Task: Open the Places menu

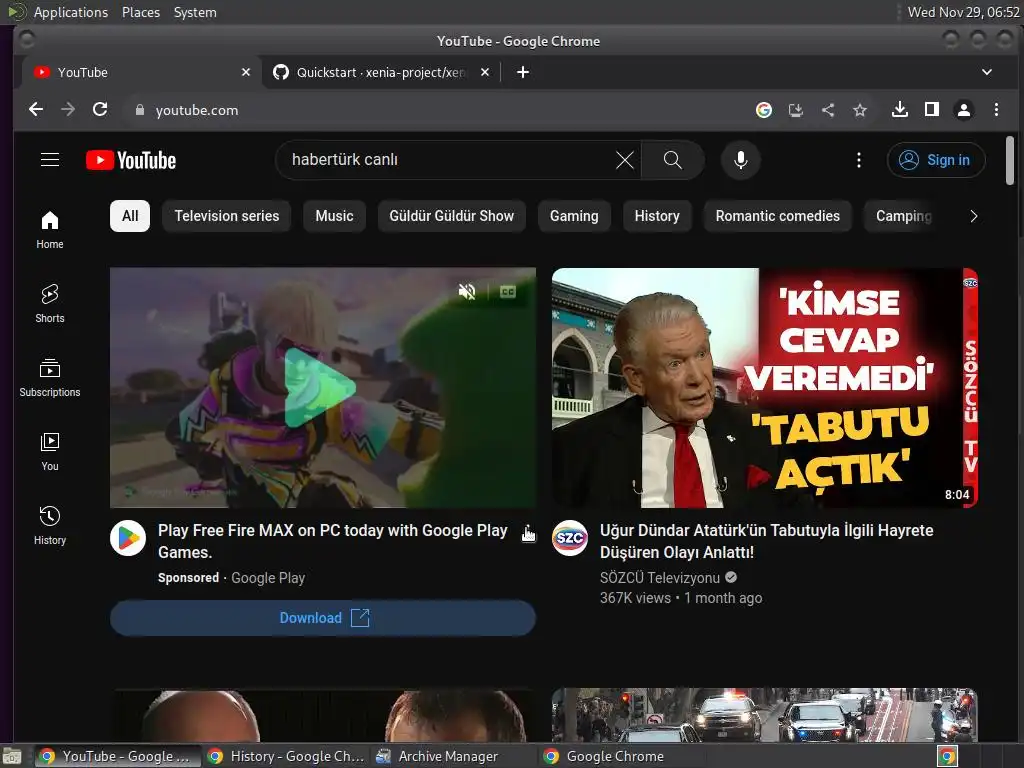Action: 141,12
